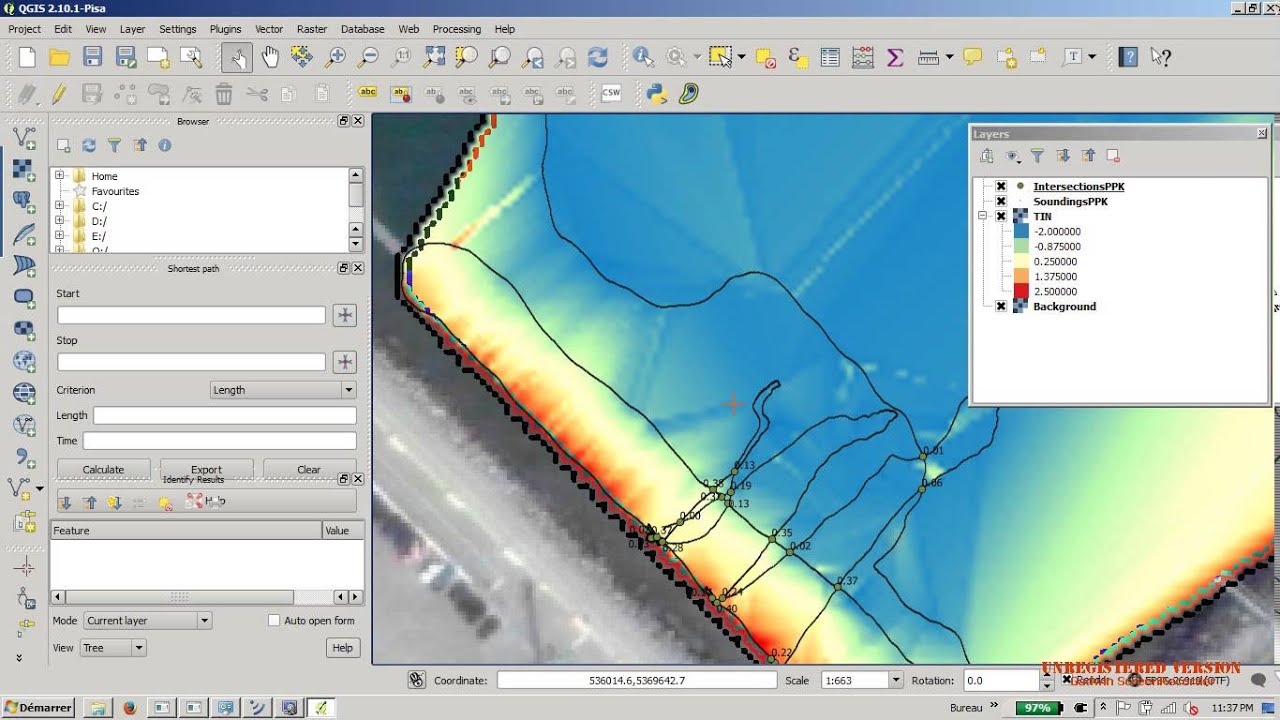Screen dimensions: 1280x720
Task: Open the Scale dropdown
Action: 895,680
